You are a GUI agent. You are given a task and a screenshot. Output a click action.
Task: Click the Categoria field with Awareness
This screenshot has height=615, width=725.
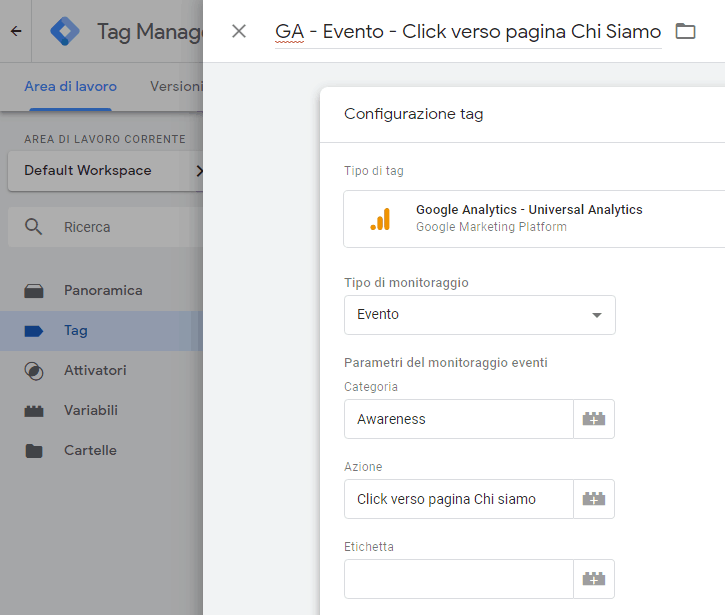tap(459, 419)
